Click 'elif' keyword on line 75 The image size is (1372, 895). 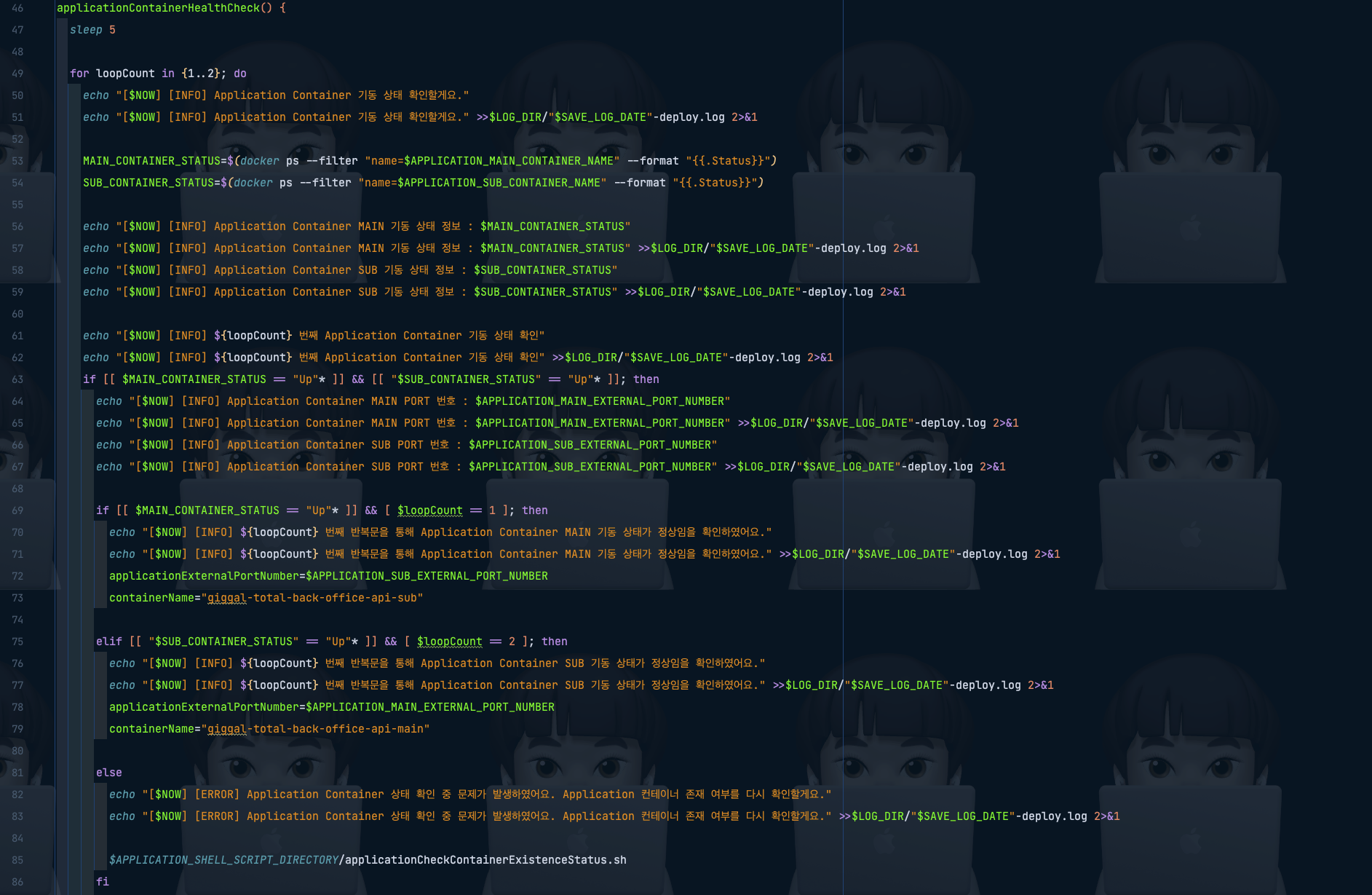point(109,642)
